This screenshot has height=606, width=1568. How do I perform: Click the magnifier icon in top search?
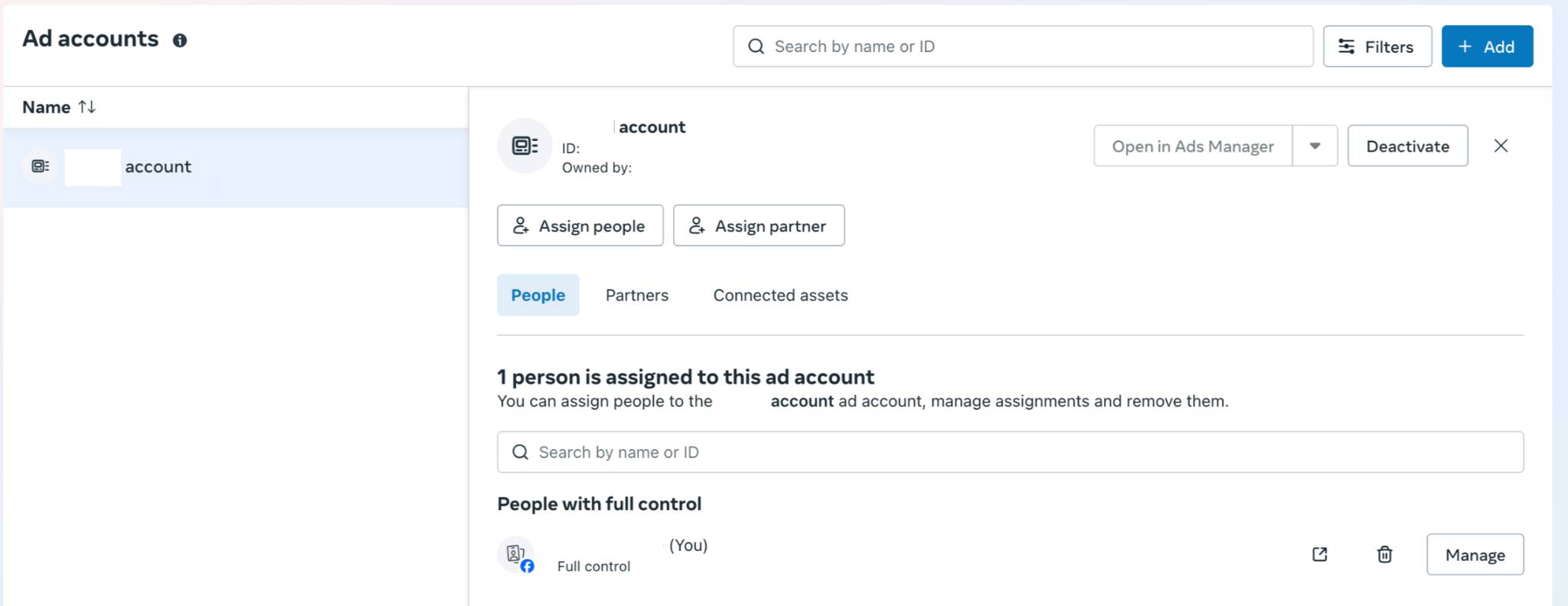[x=756, y=47]
